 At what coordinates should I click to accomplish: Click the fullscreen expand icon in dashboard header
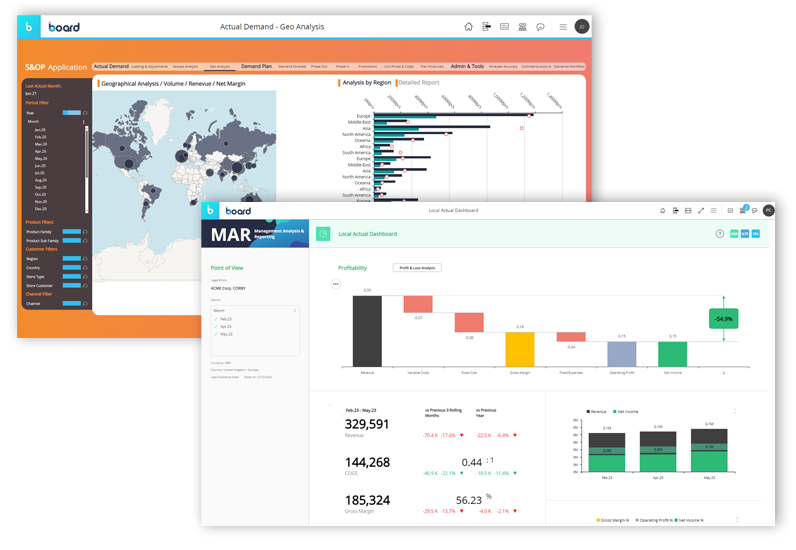pos(700,211)
